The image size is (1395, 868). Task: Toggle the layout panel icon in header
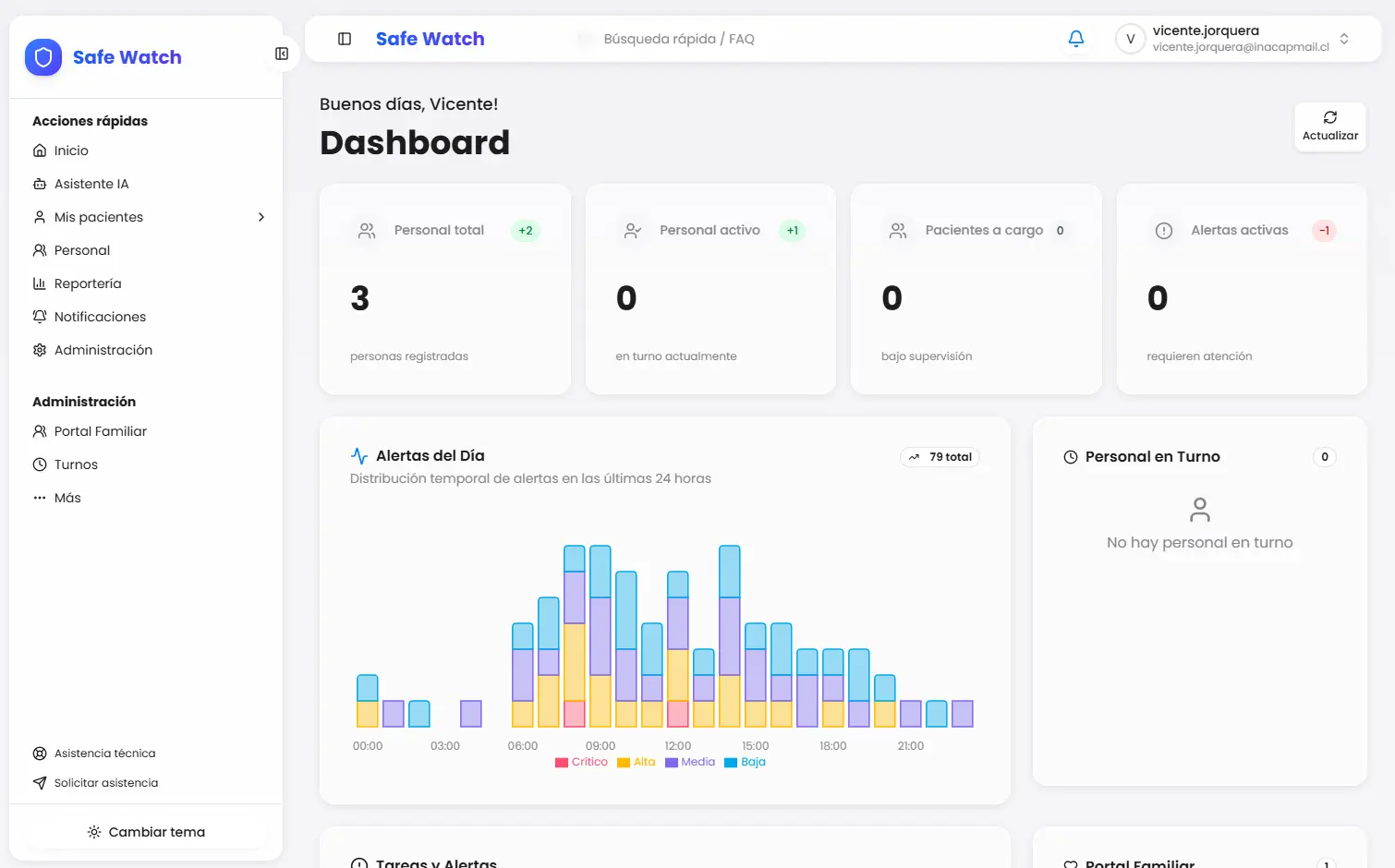pos(344,38)
